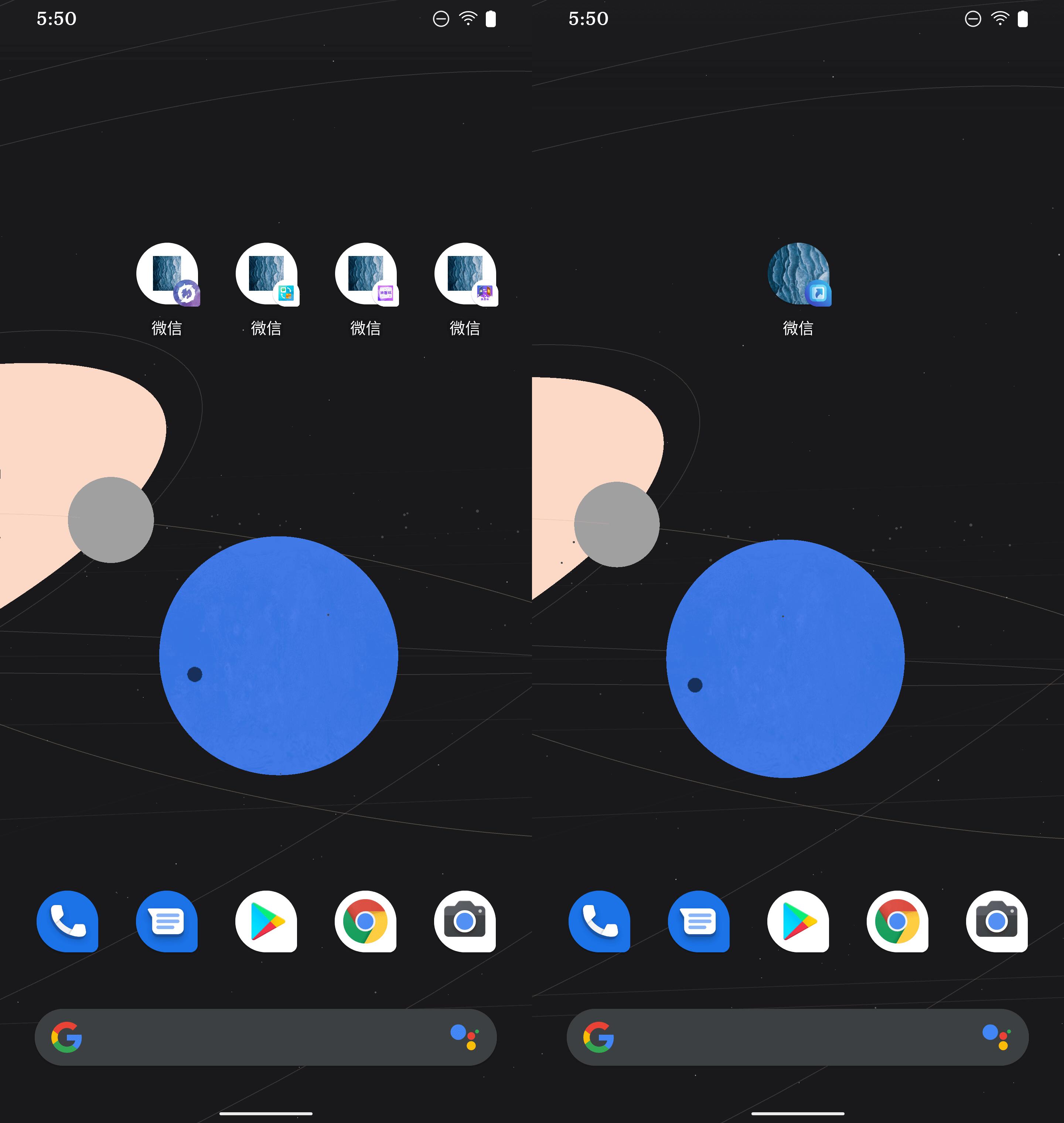Tap Do Not Disturb icon in left status bar
The height and width of the screenshot is (1123, 1064).
[x=441, y=19]
